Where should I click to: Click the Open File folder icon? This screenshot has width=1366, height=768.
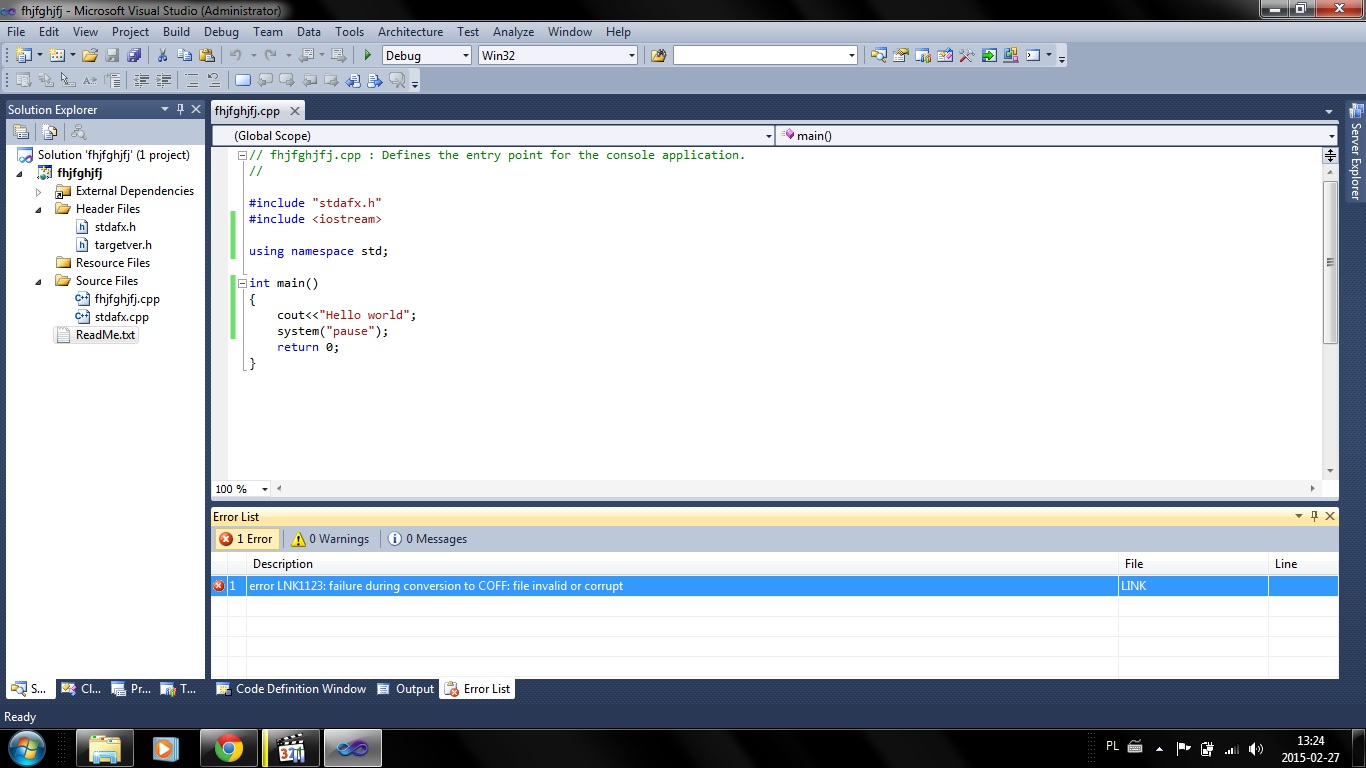90,55
